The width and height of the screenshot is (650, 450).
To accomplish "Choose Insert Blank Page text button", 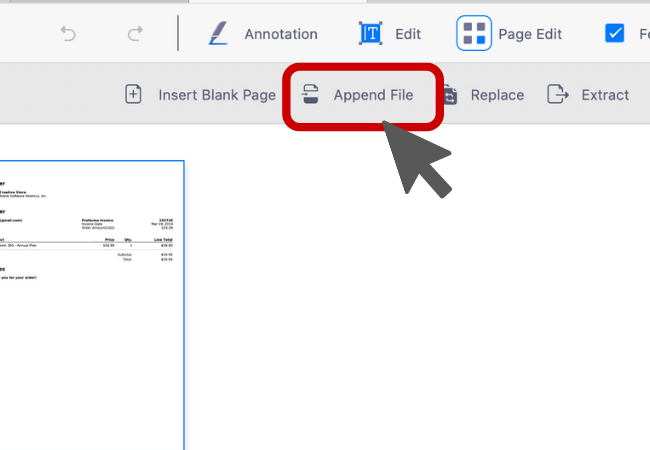I will tap(217, 95).
